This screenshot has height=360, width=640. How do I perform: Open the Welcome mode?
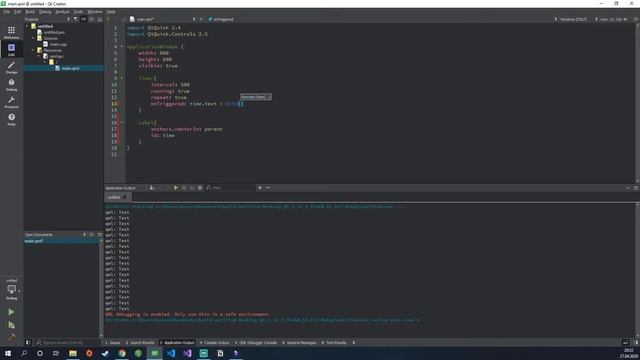[11, 32]
